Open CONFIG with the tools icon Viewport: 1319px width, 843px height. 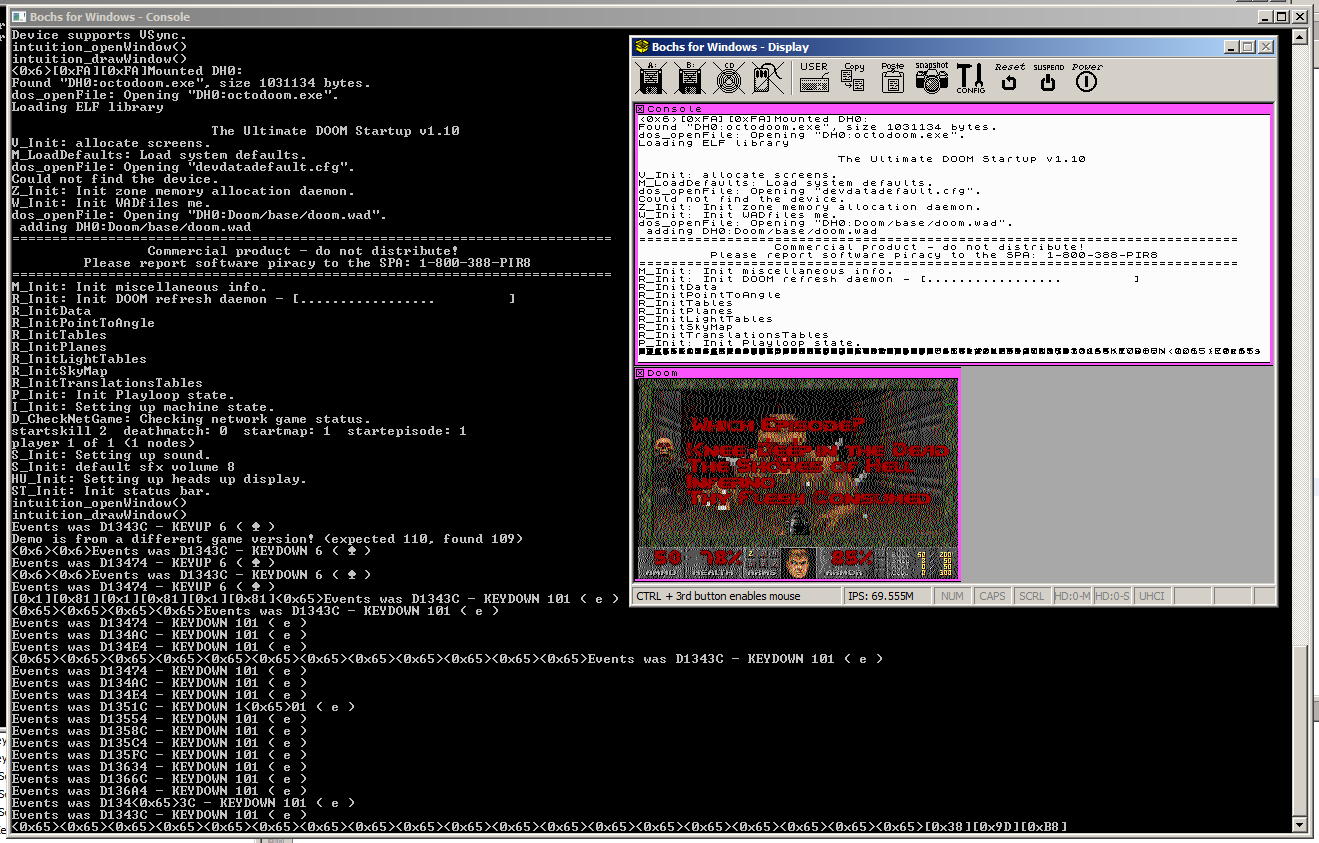[970, 77]
